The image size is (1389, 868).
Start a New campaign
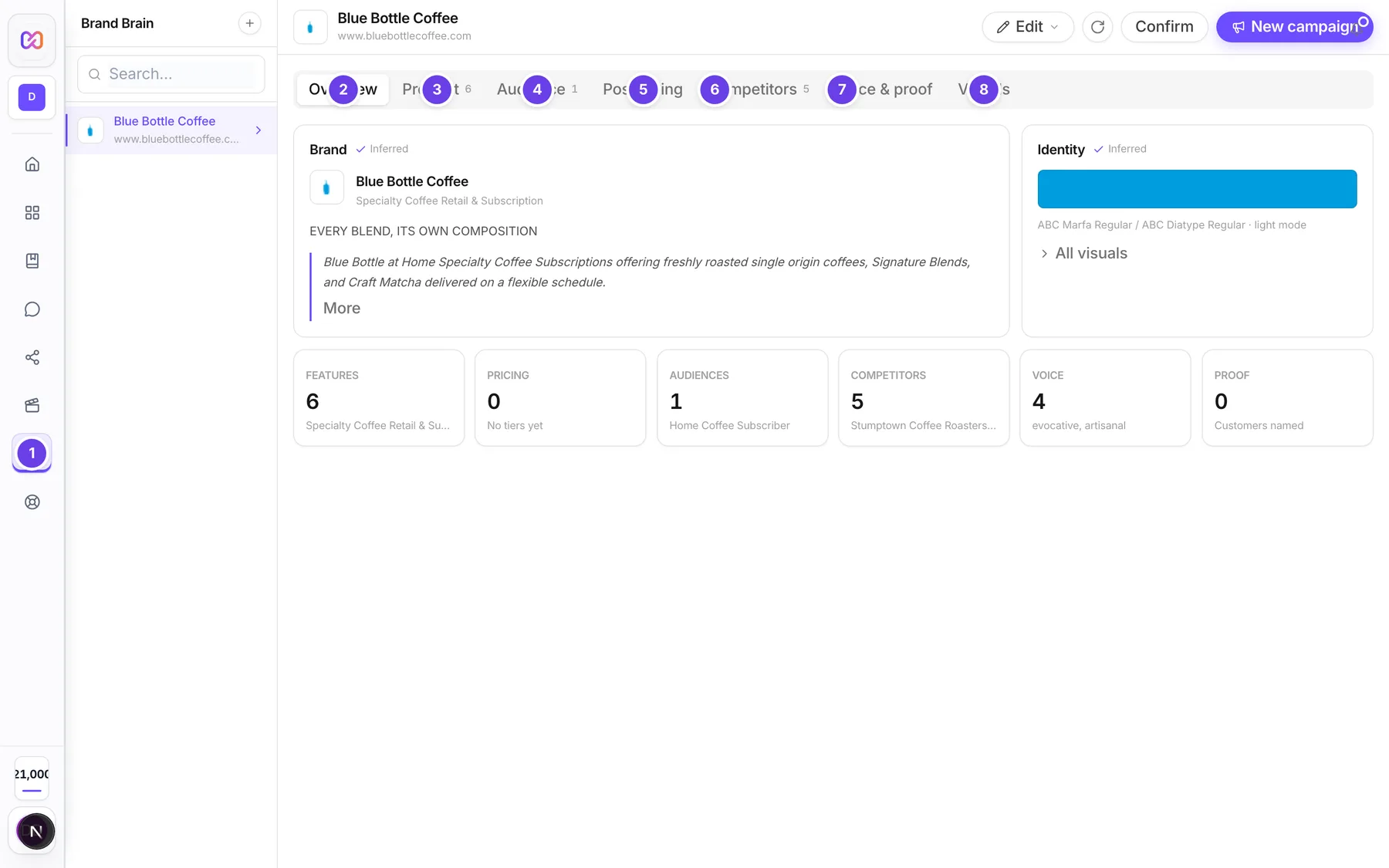pyautogui.click(x=1294, y=27)
